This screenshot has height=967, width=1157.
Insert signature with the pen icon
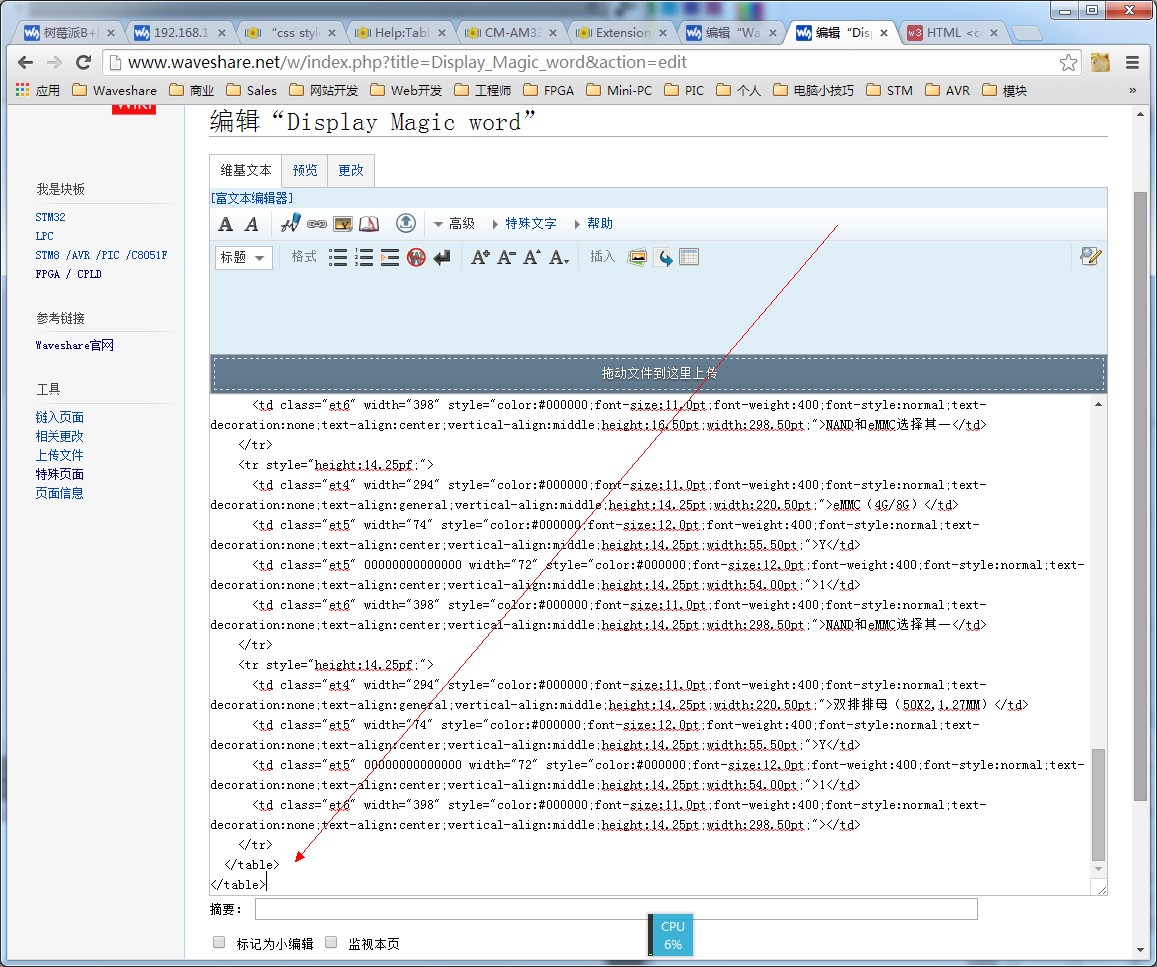291,223
